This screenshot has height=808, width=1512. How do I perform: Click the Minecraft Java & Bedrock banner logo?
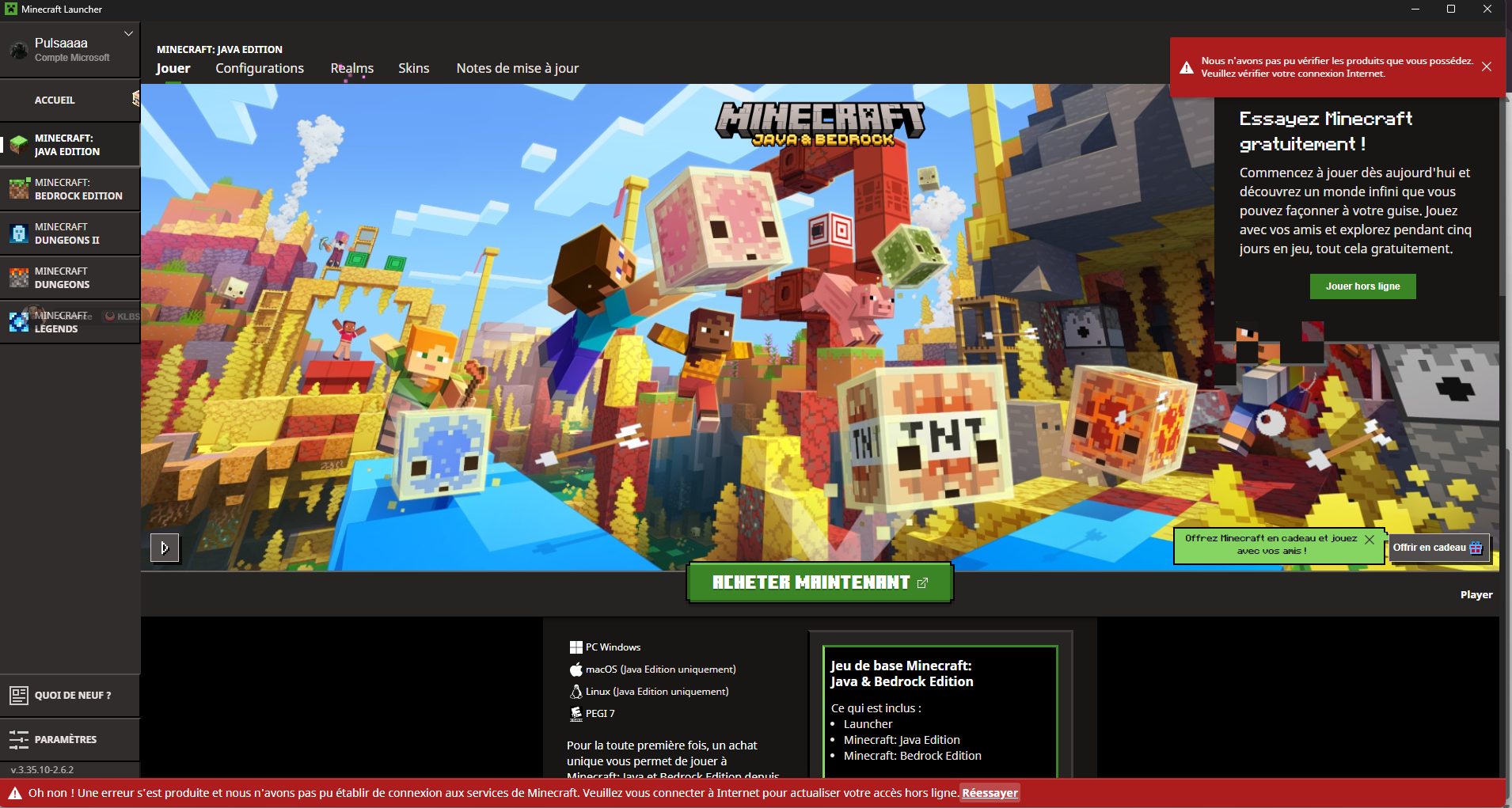(820, 124)
